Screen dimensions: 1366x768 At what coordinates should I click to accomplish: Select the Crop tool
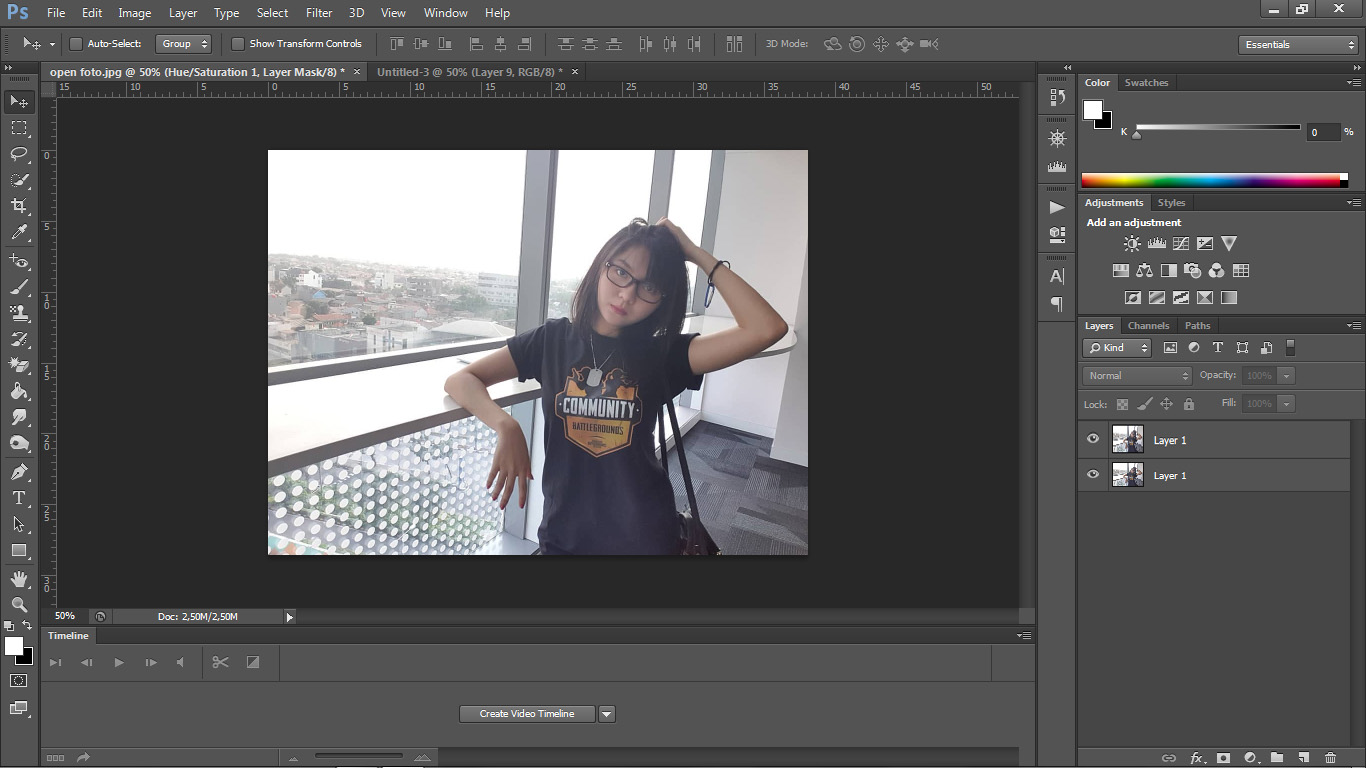19,206
